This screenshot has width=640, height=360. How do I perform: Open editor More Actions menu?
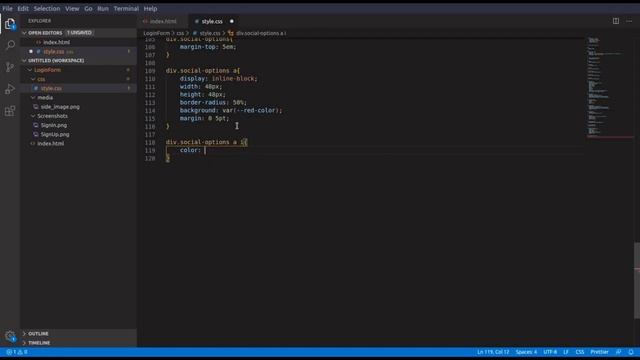pyautogui.click(x=629, y=21)
